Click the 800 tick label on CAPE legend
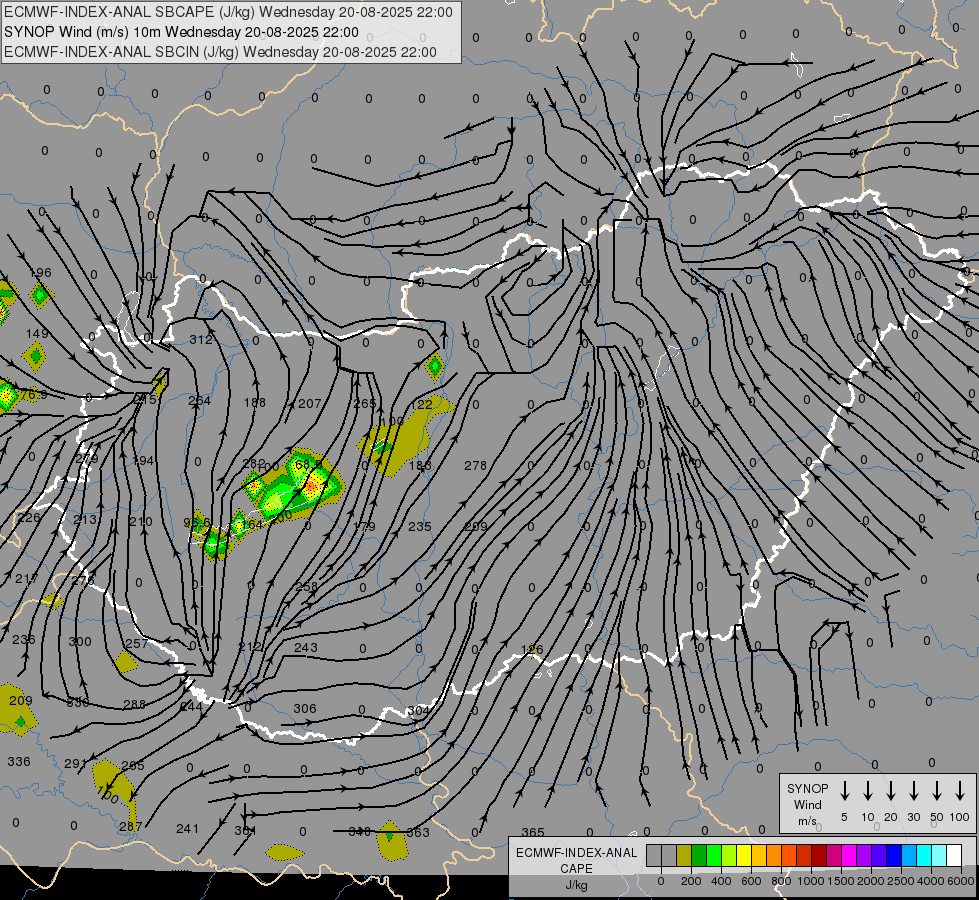This screenshot has width=979, height=900. 781,881
